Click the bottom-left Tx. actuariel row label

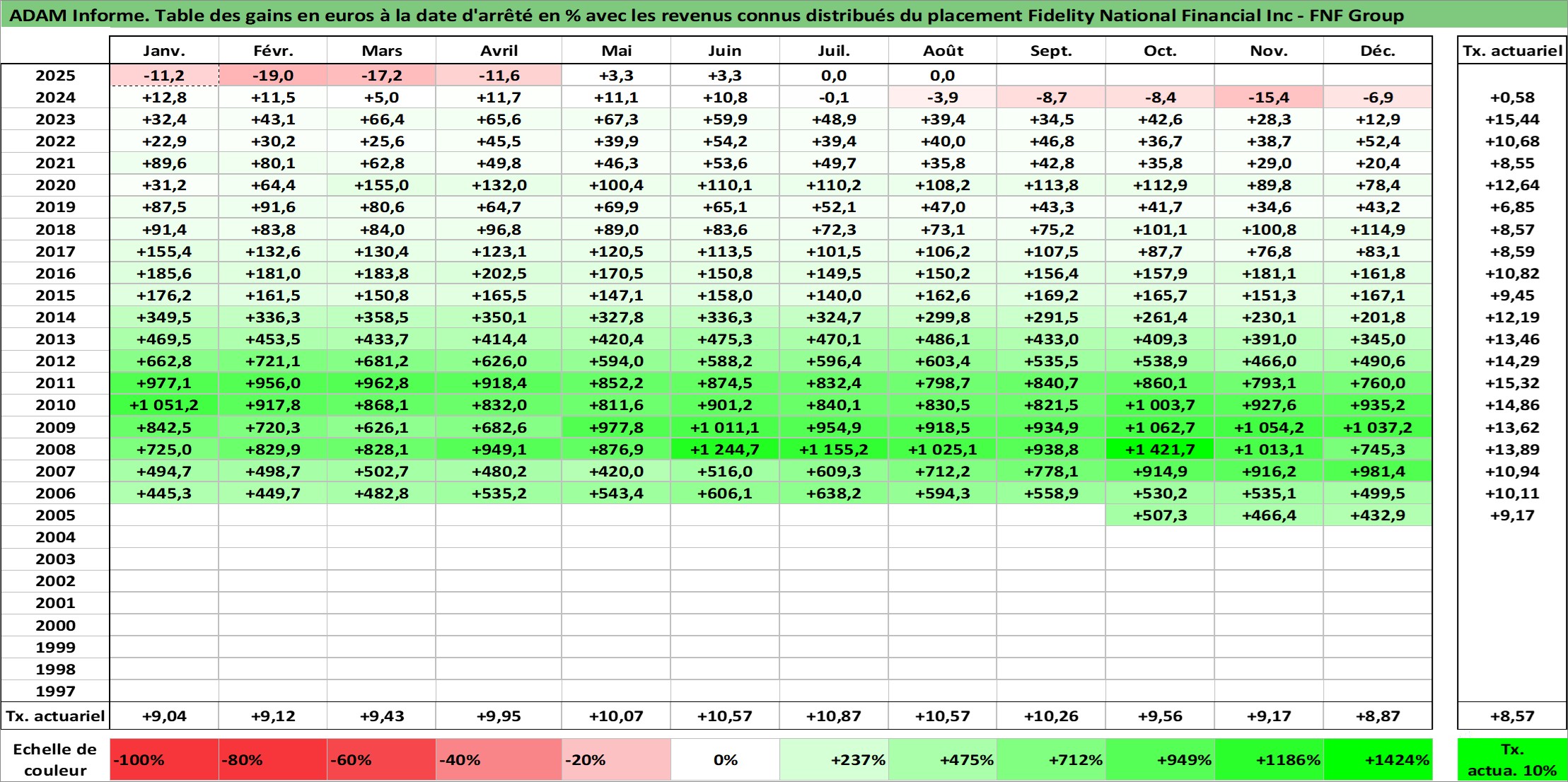[x=55, y=716]
